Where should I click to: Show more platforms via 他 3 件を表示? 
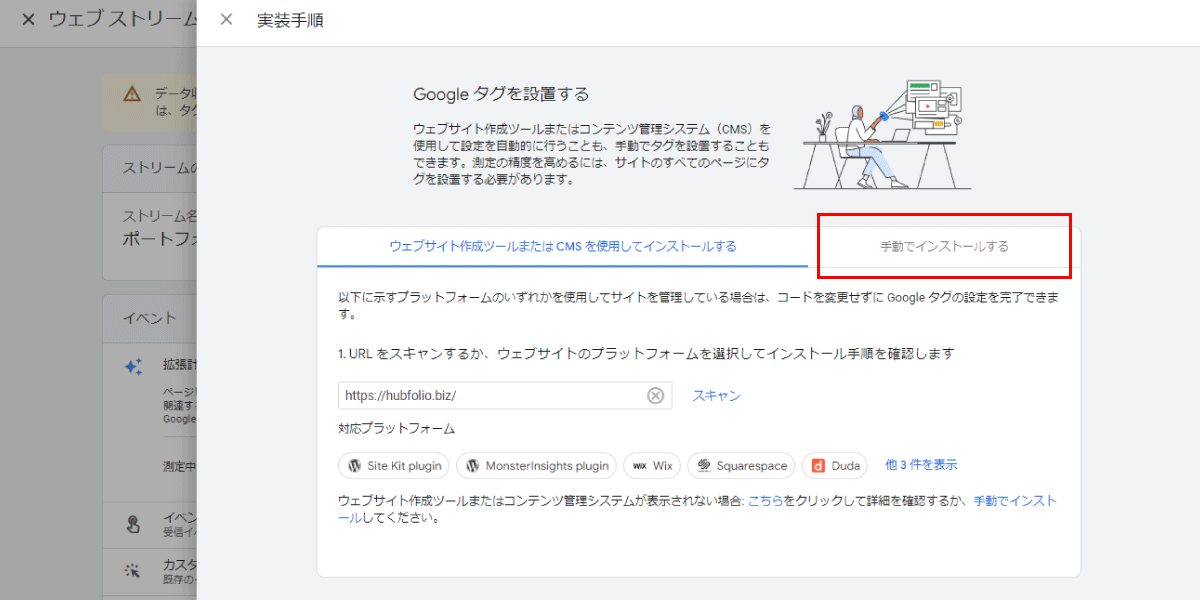coord(921,465)
